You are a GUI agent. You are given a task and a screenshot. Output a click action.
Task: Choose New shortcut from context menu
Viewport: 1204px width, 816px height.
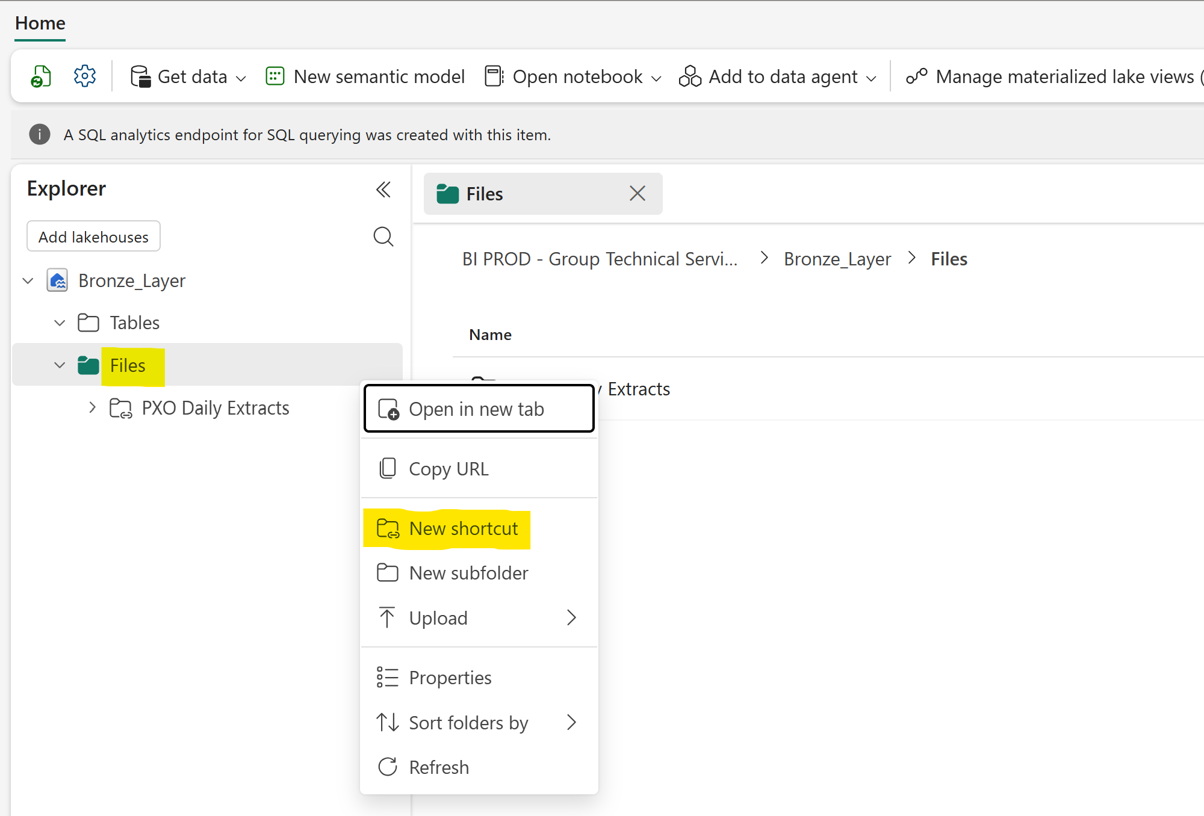[x=479, y=528]
